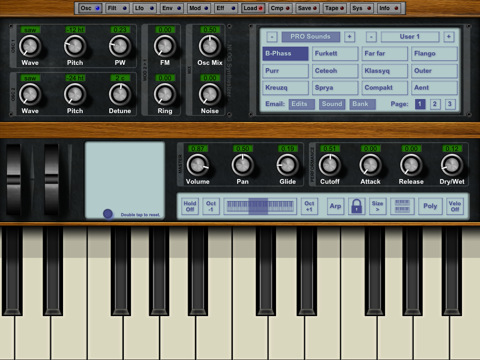
Task: Email the Sound via Sound button
Action: [332, 104]
